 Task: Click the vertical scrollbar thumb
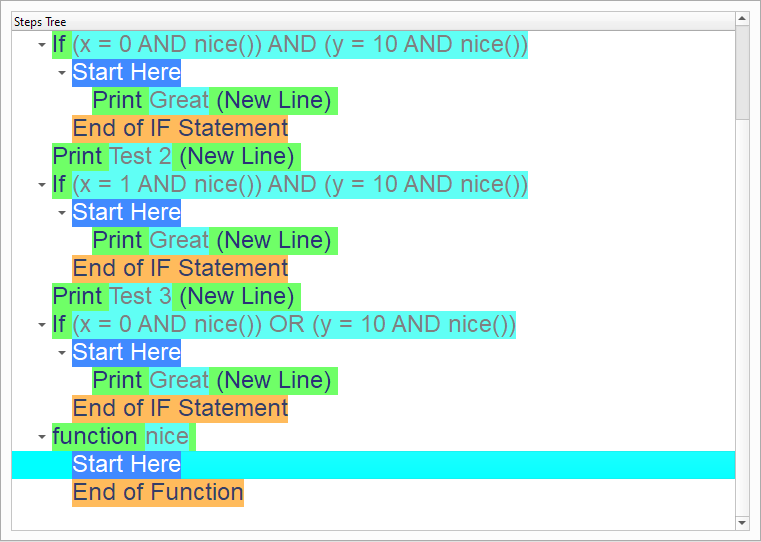pos(742,72)
